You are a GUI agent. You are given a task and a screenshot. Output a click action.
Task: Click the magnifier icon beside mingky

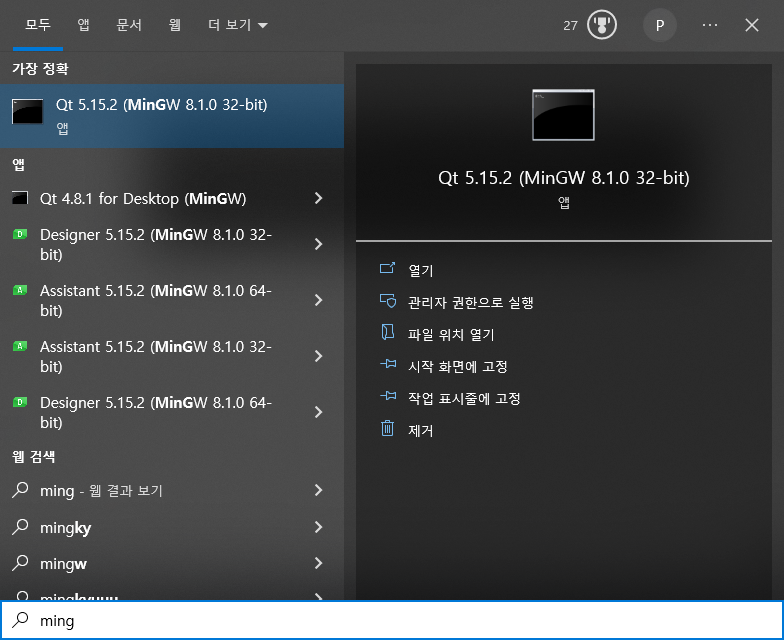[20, 526]
